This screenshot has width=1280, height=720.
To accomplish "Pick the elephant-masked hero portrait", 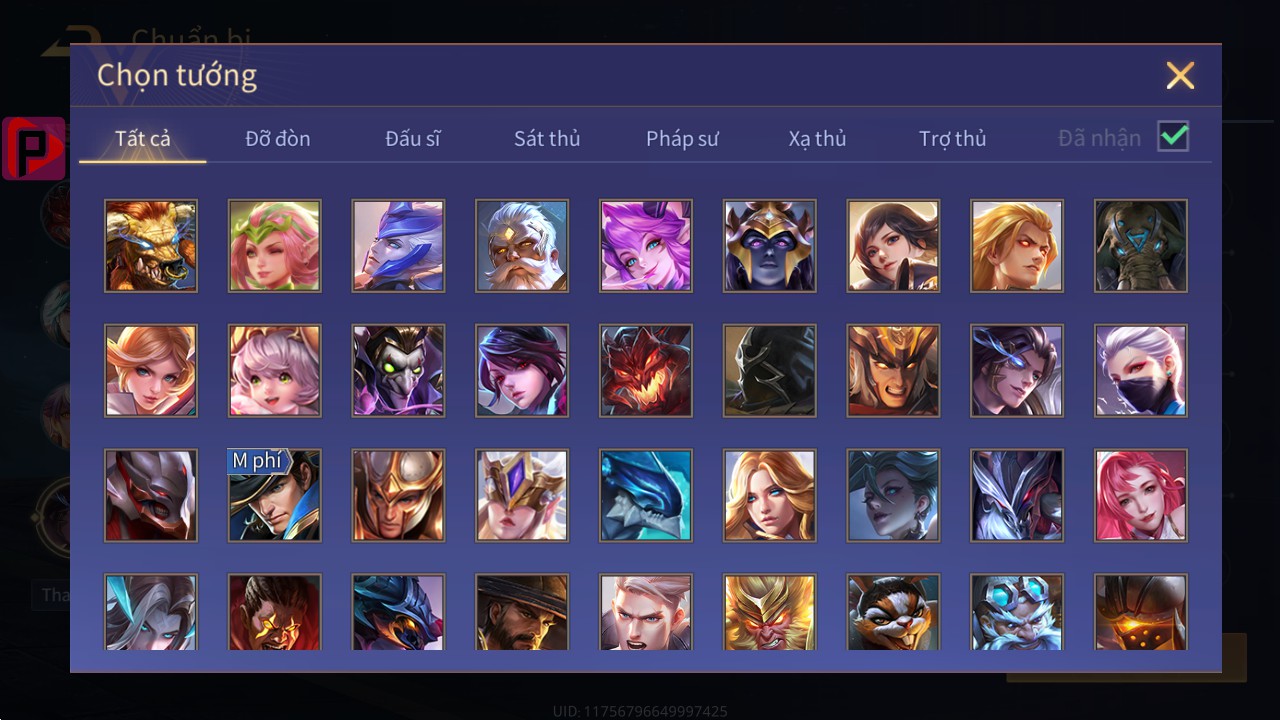I will click(x=1141, y=245).
